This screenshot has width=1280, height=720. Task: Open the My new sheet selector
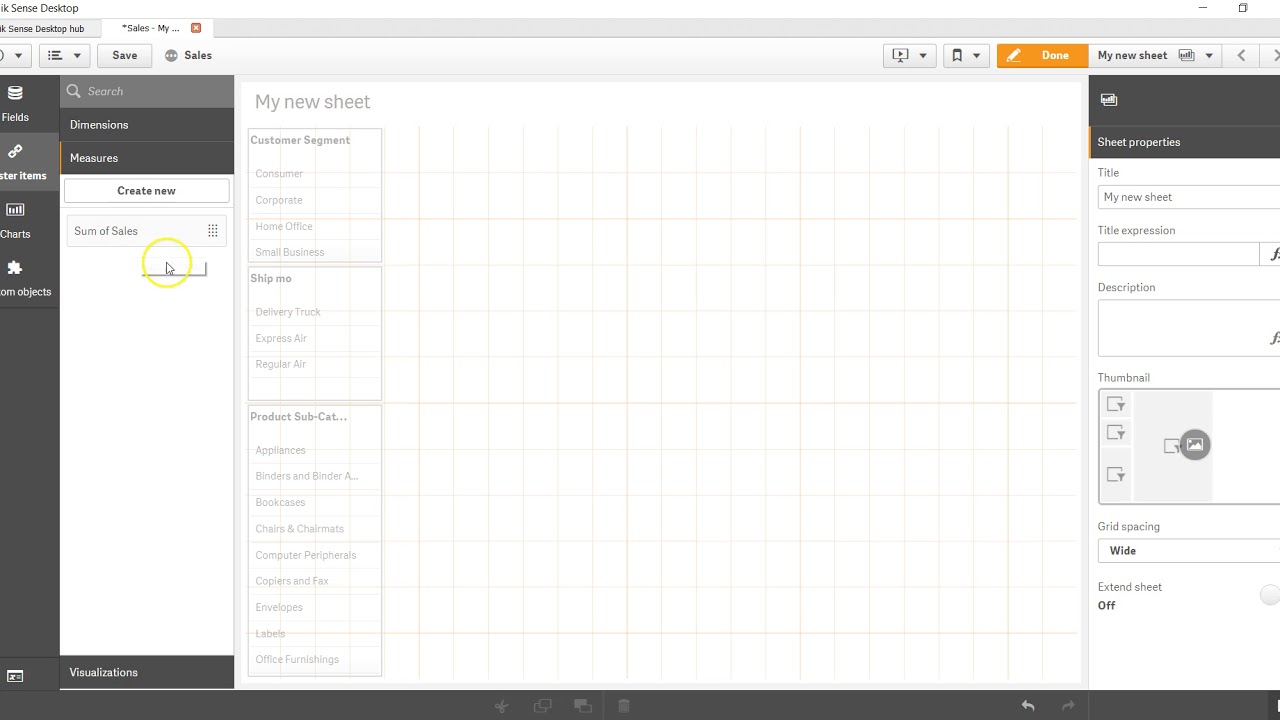[x=1155, y=55]
